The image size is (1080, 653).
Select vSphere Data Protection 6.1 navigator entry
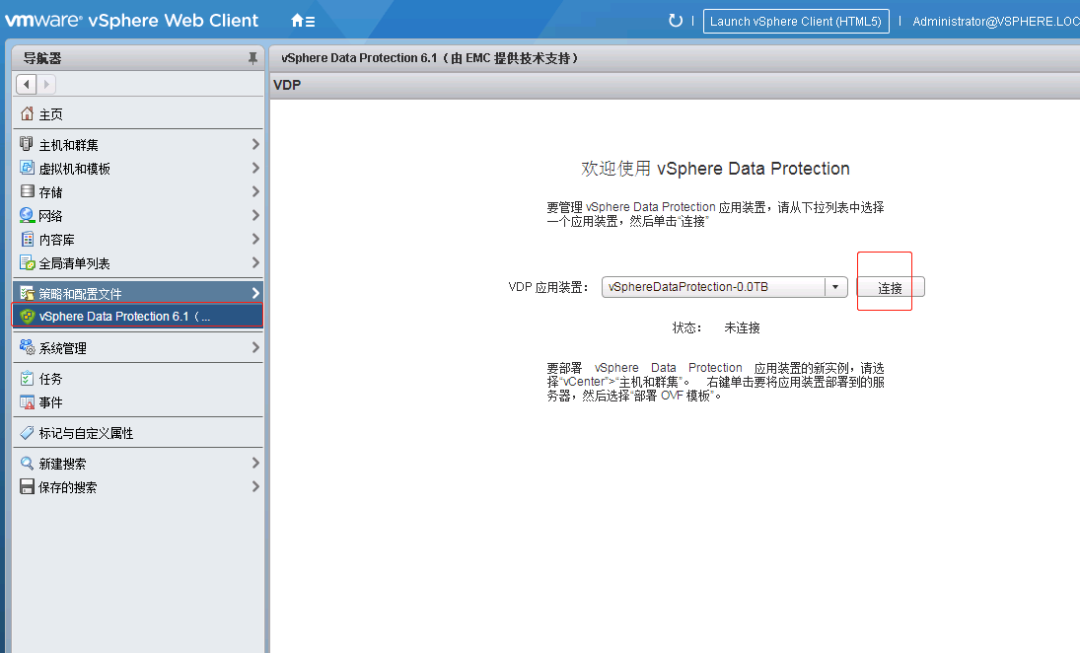click(138, 316)
